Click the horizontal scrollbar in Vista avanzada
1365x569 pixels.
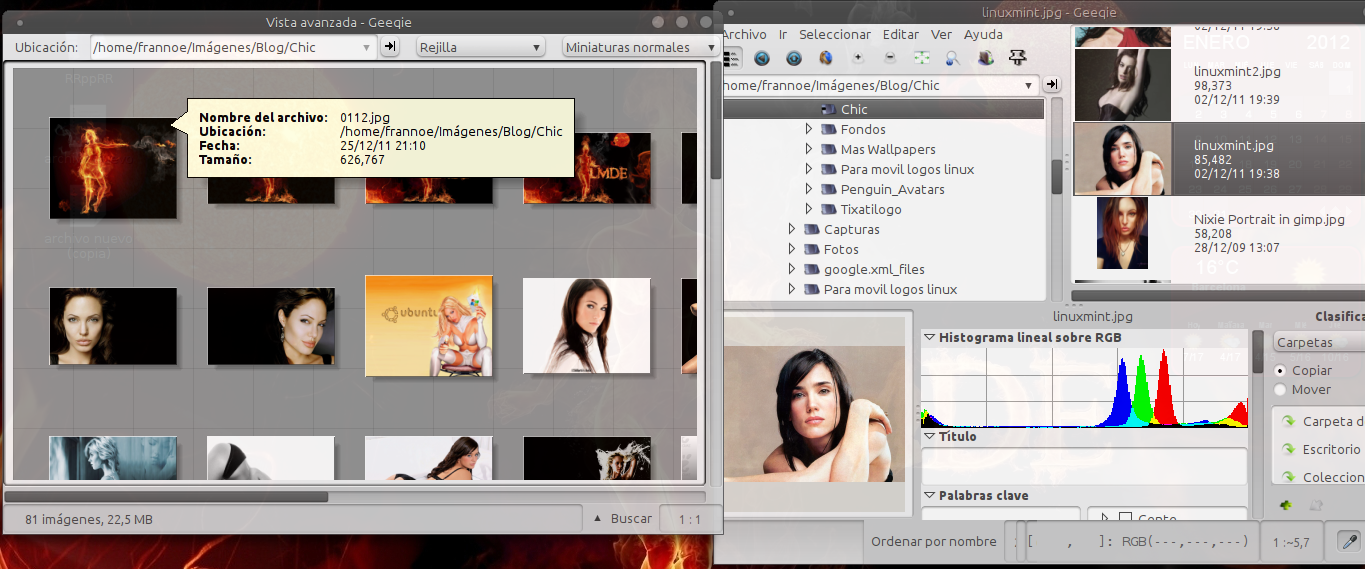click(166, 496)
